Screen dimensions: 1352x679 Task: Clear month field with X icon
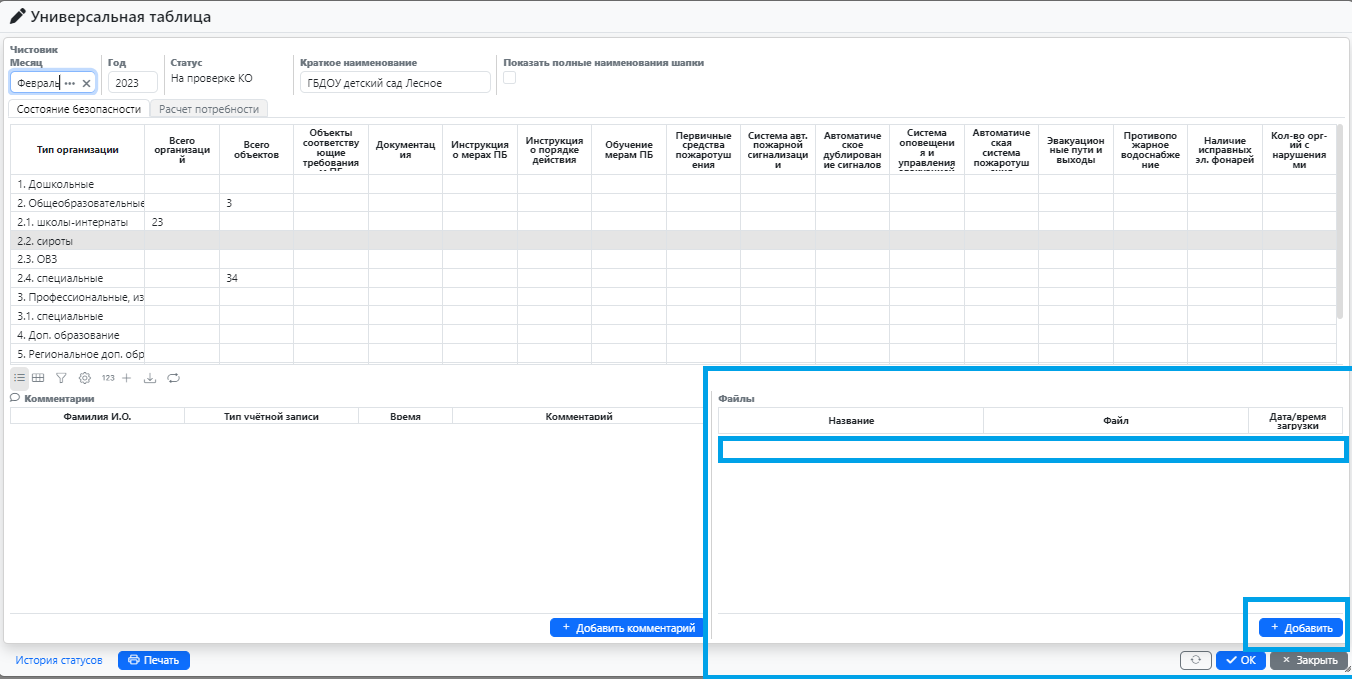point(86,83)
